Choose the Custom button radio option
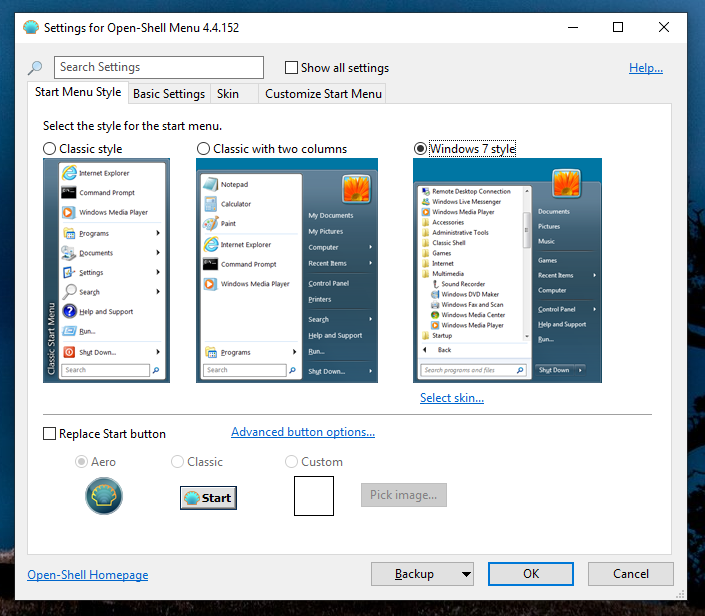705x616 pixels. (291, 462)
